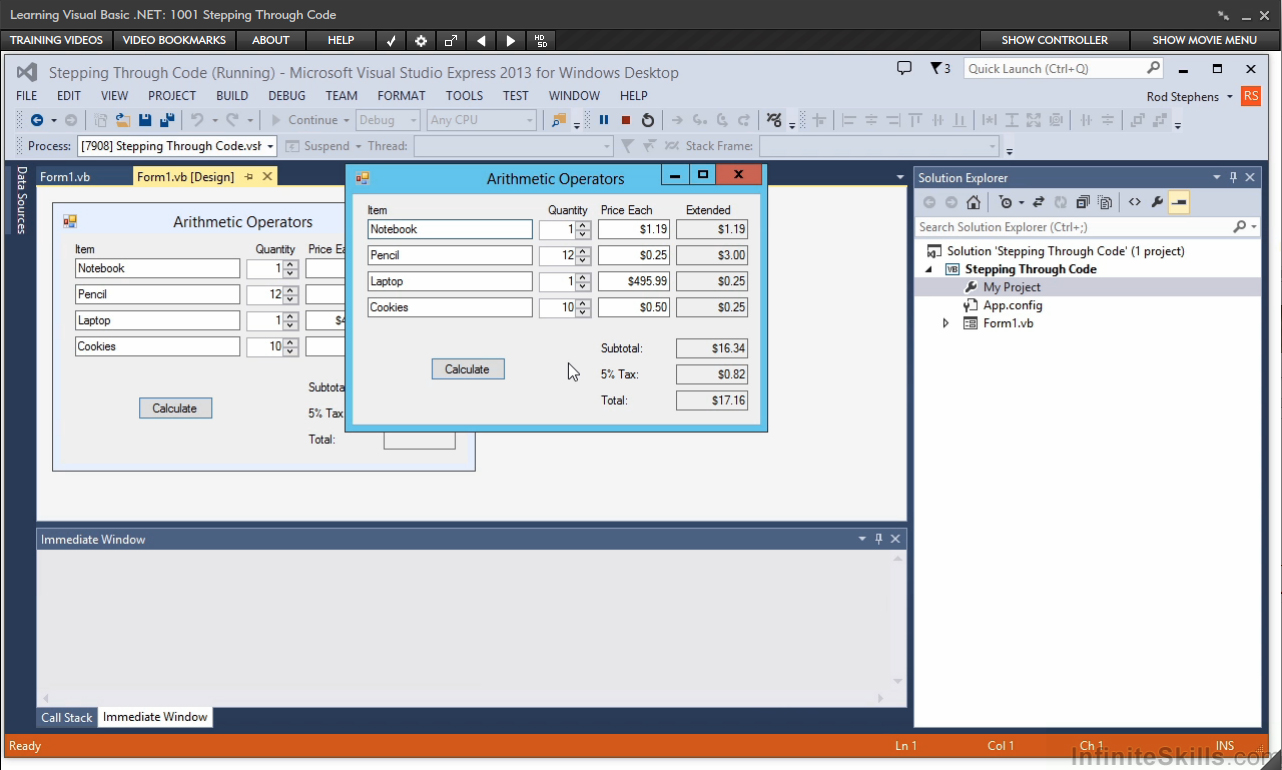
Task: Open the Process dropdown list
Action: (270, 146)
